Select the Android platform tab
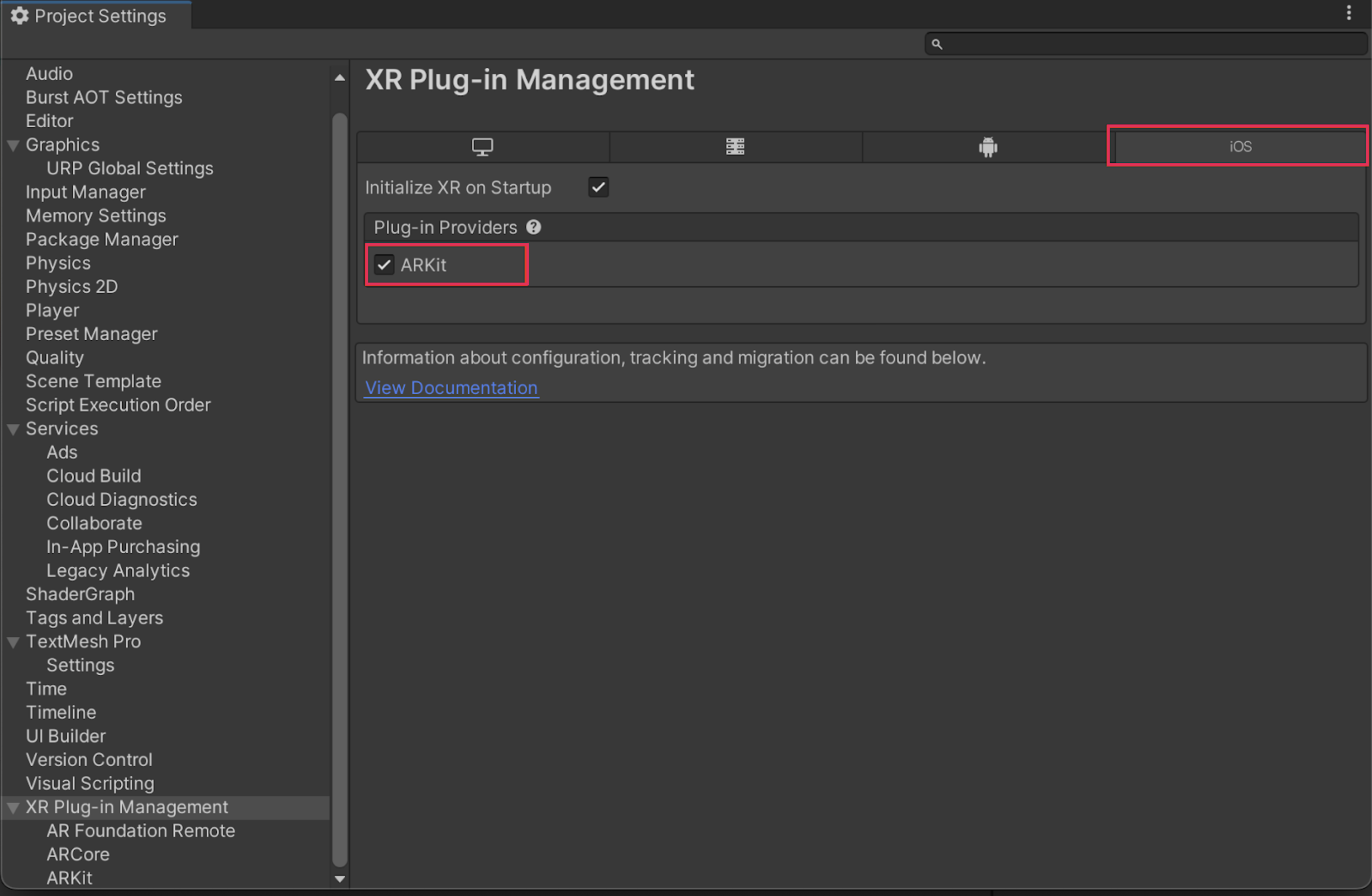This screenshot has height=896, width=1372. [x=988, y=147]
